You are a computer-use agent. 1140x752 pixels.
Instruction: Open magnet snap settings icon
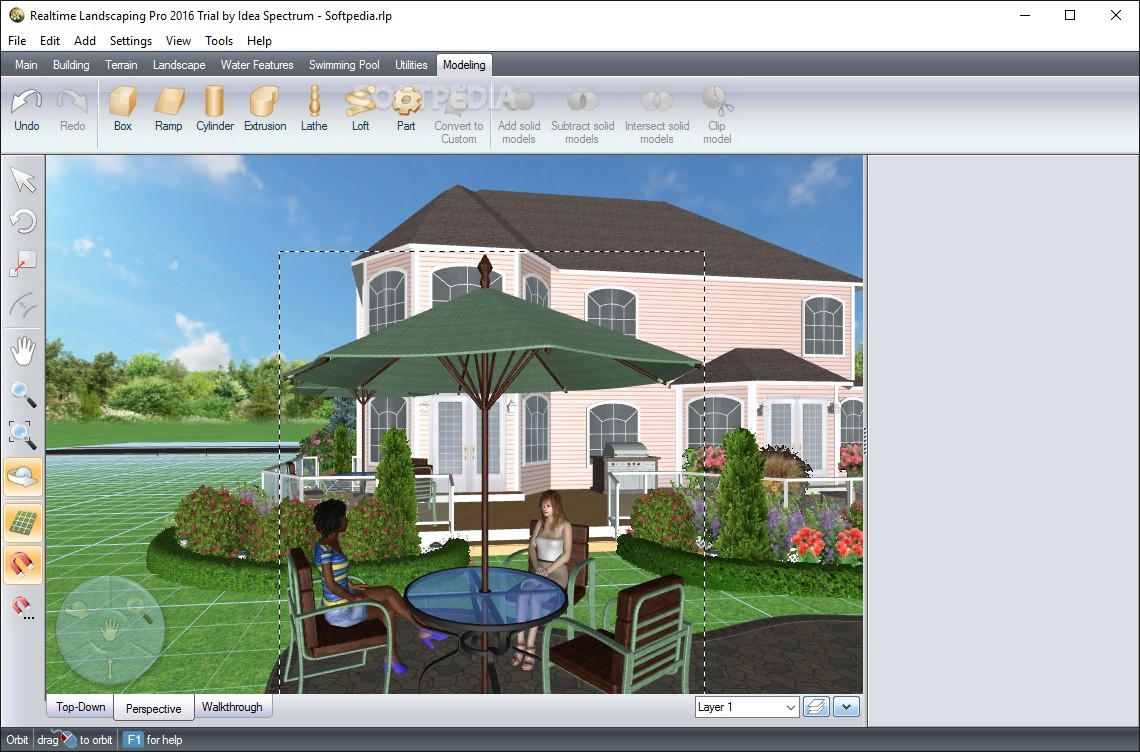coord(23,608)
